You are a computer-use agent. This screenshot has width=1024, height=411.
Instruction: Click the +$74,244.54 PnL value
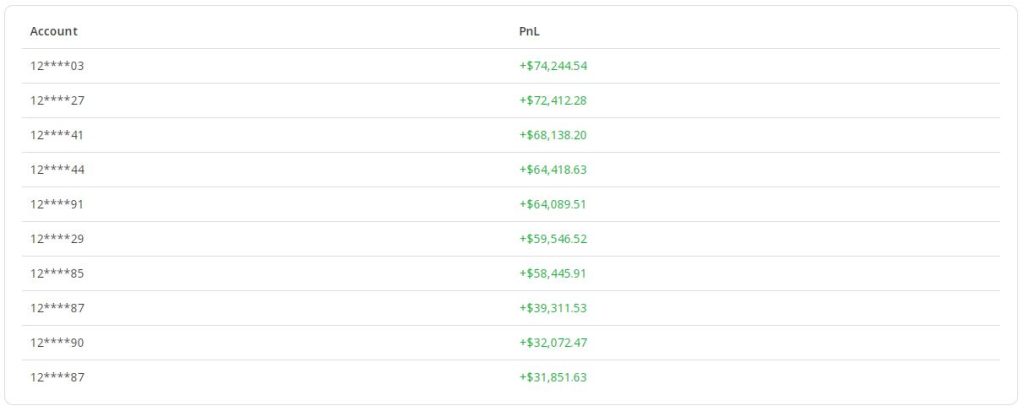coord(553,66)
